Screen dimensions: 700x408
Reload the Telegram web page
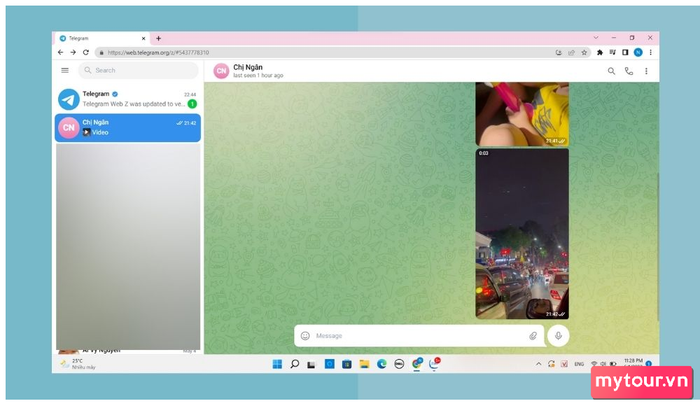coord(86,52)
